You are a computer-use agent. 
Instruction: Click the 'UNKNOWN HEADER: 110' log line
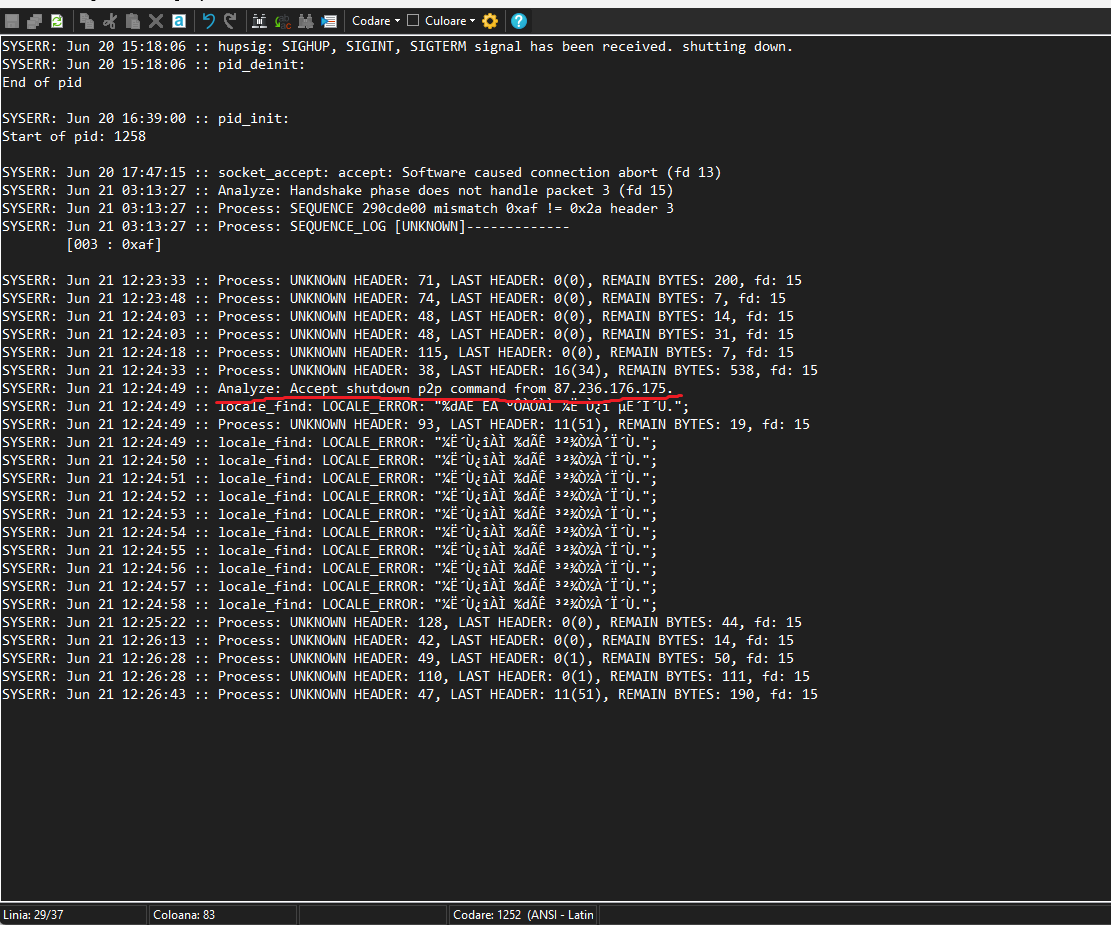(405, 676)
